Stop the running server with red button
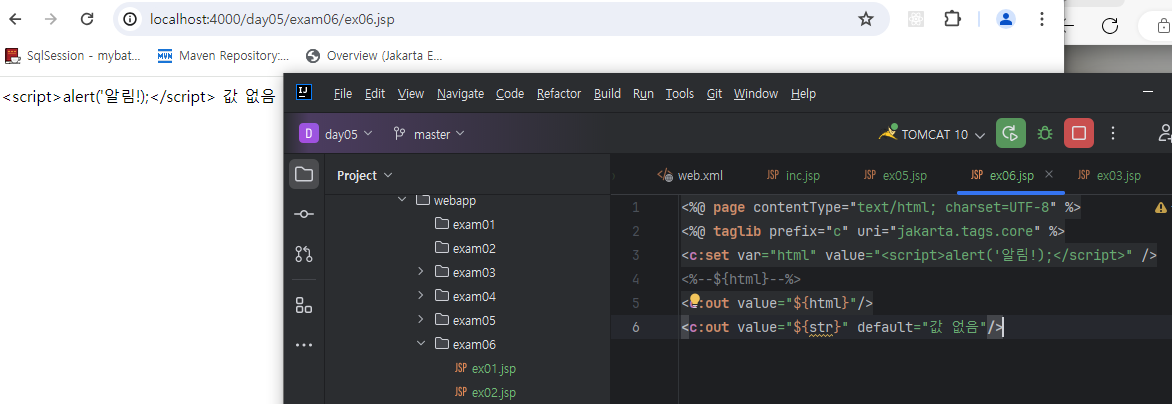 coord(1079,134)
